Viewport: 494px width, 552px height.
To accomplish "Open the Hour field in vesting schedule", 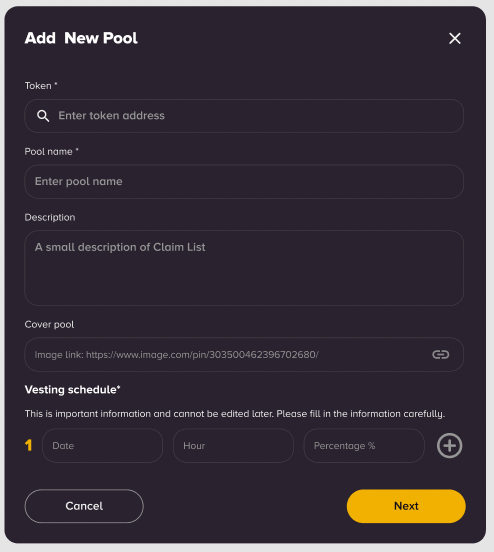I will click(x=233, y=446).
